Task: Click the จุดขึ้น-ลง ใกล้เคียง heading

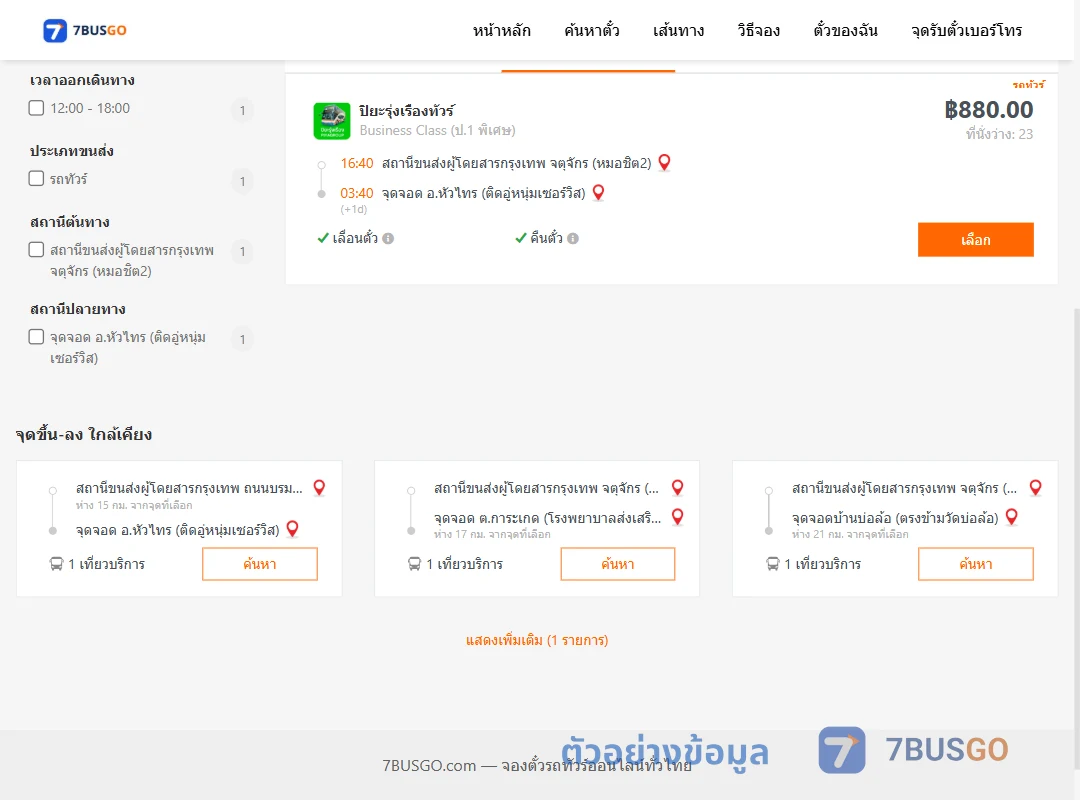Action: click(84, 435)
